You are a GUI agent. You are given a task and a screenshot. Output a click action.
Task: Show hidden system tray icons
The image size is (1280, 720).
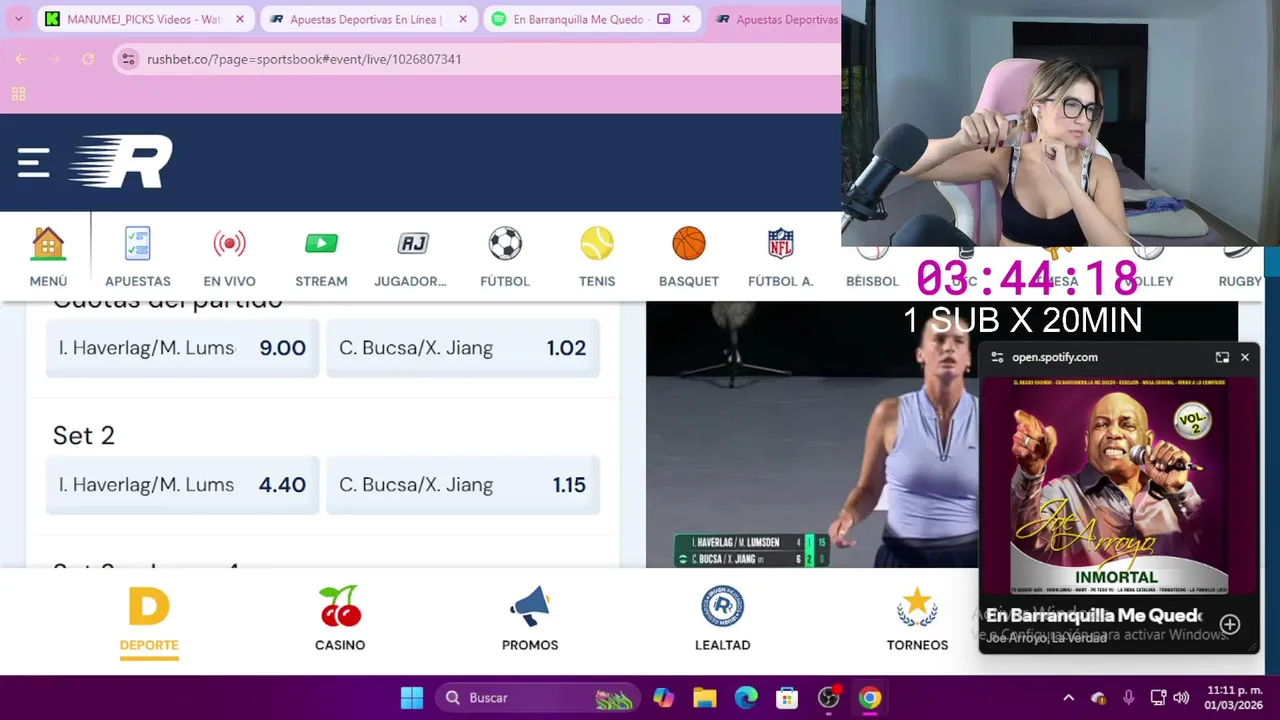tap(1068, 697)
